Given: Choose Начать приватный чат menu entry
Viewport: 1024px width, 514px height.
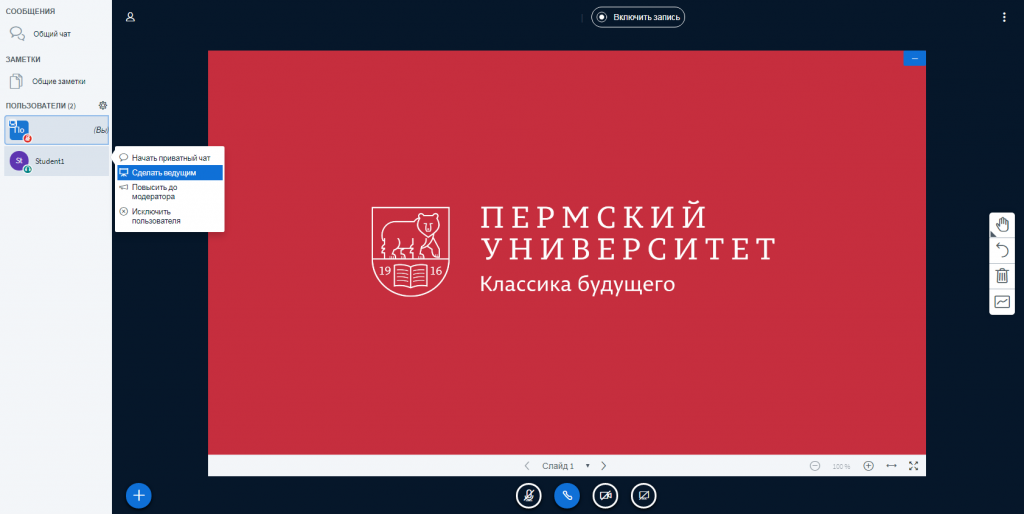Looking at the screenshot, I should 170,157.
